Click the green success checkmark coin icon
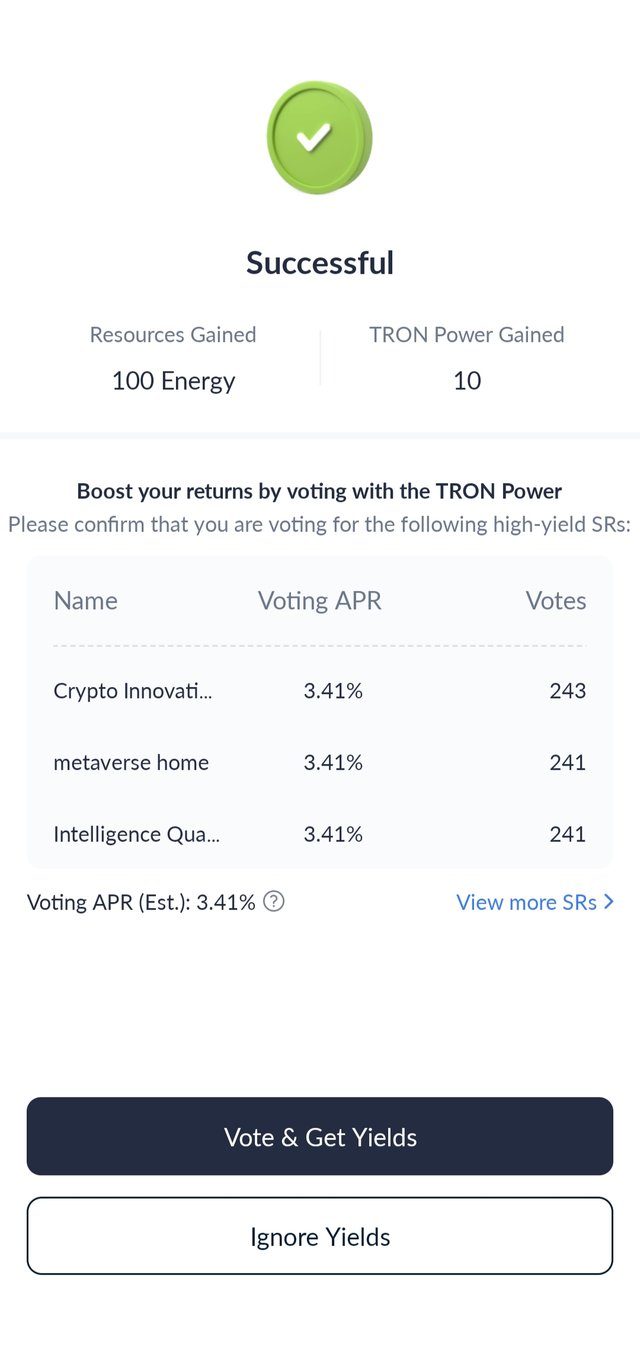This screenshot has width=640, height=1346. (x=319, y=138)
